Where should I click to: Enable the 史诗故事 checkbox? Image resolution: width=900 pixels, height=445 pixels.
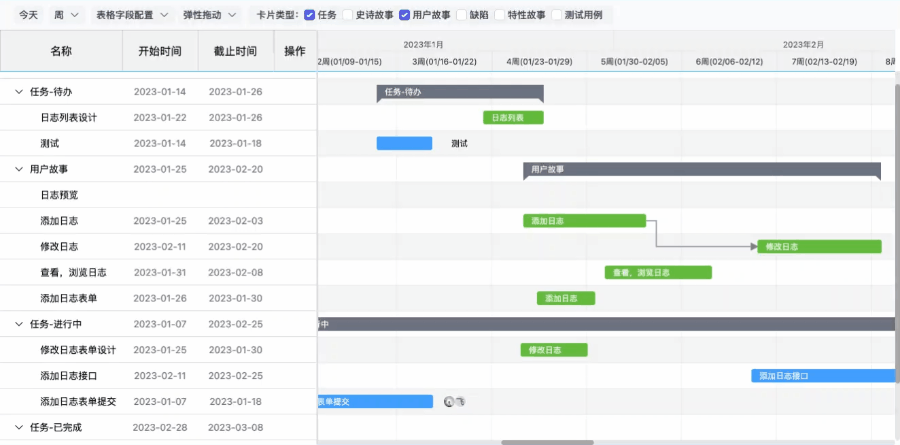348,15
